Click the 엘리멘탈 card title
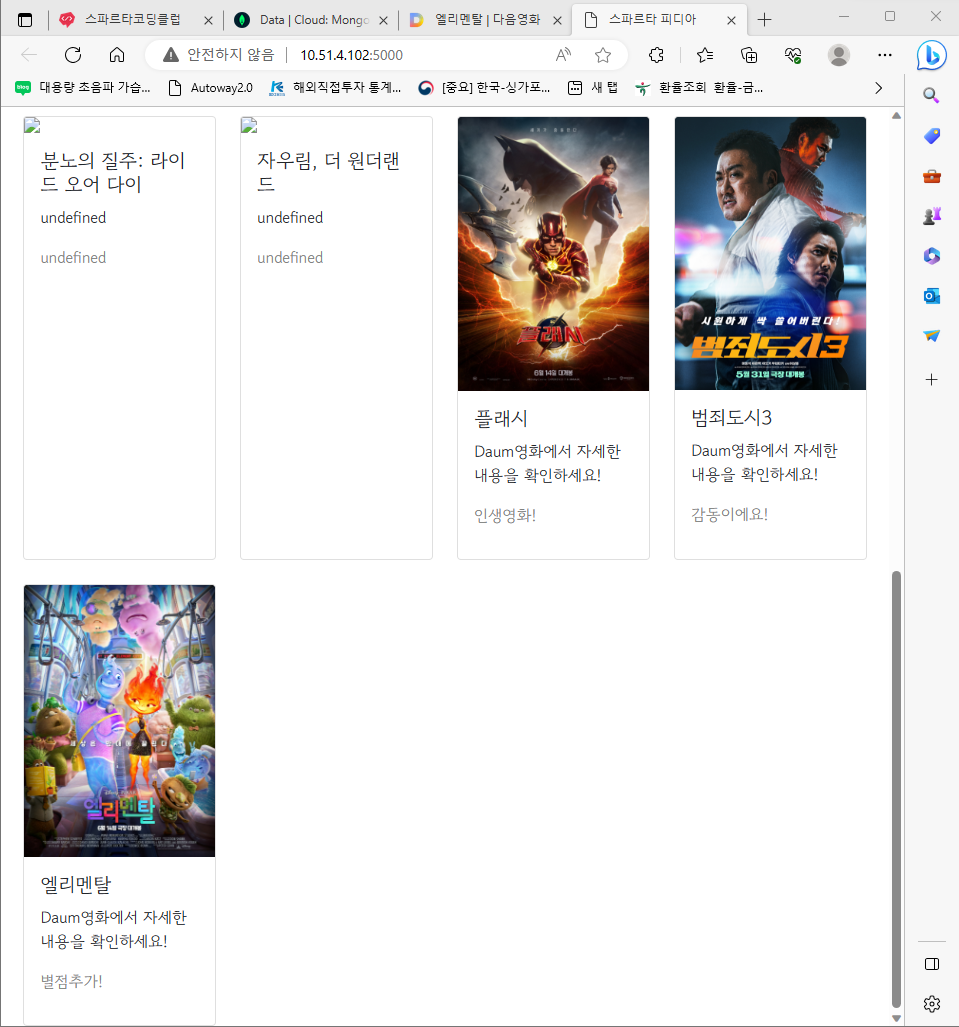The height and width of the screenshot is (1027, 959). [76, 885]
